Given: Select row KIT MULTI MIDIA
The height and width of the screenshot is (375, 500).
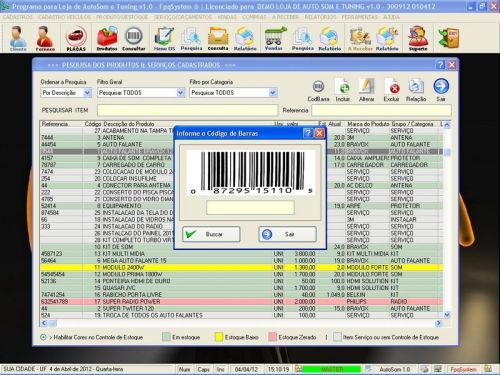Looking at the screenshot, I should [241, 254].
